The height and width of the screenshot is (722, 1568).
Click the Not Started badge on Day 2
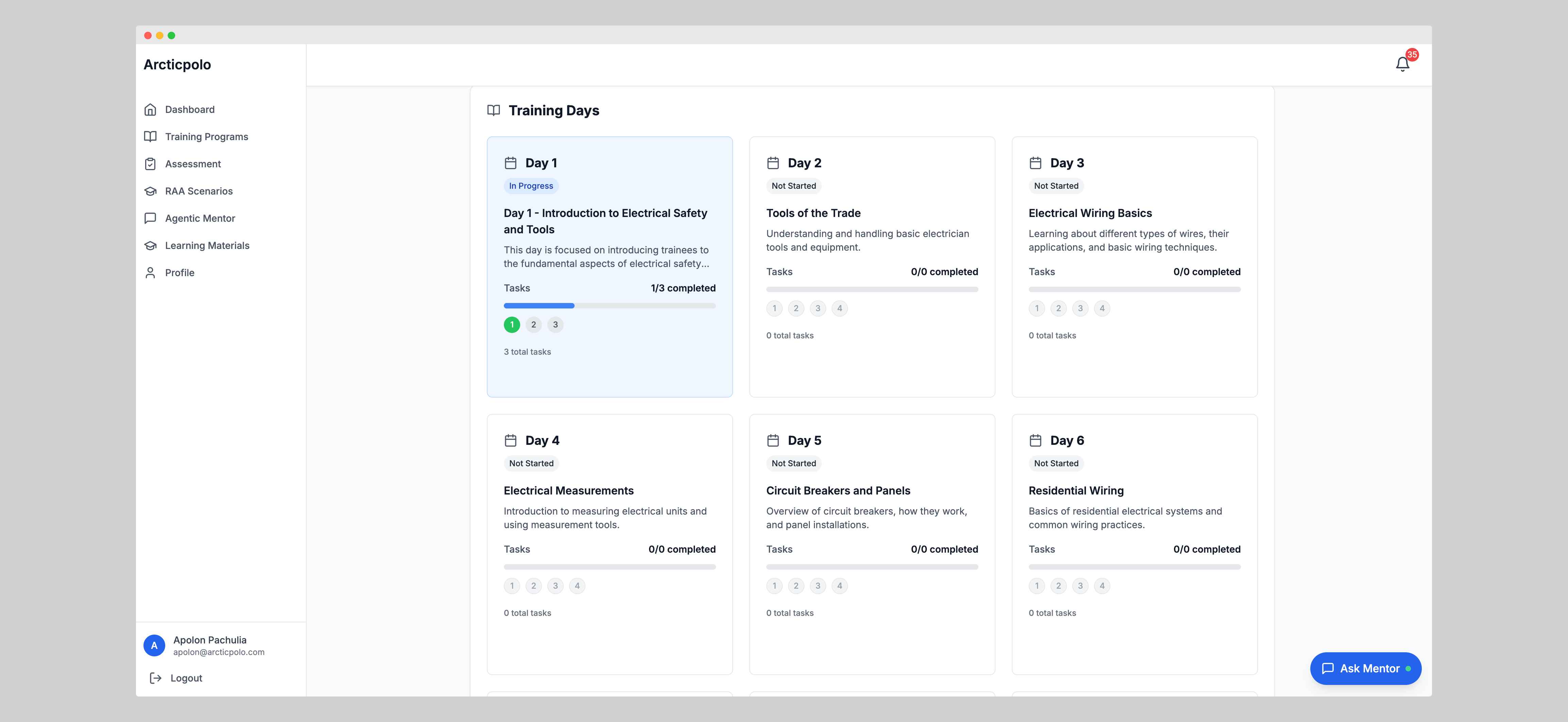coord(794,186)
